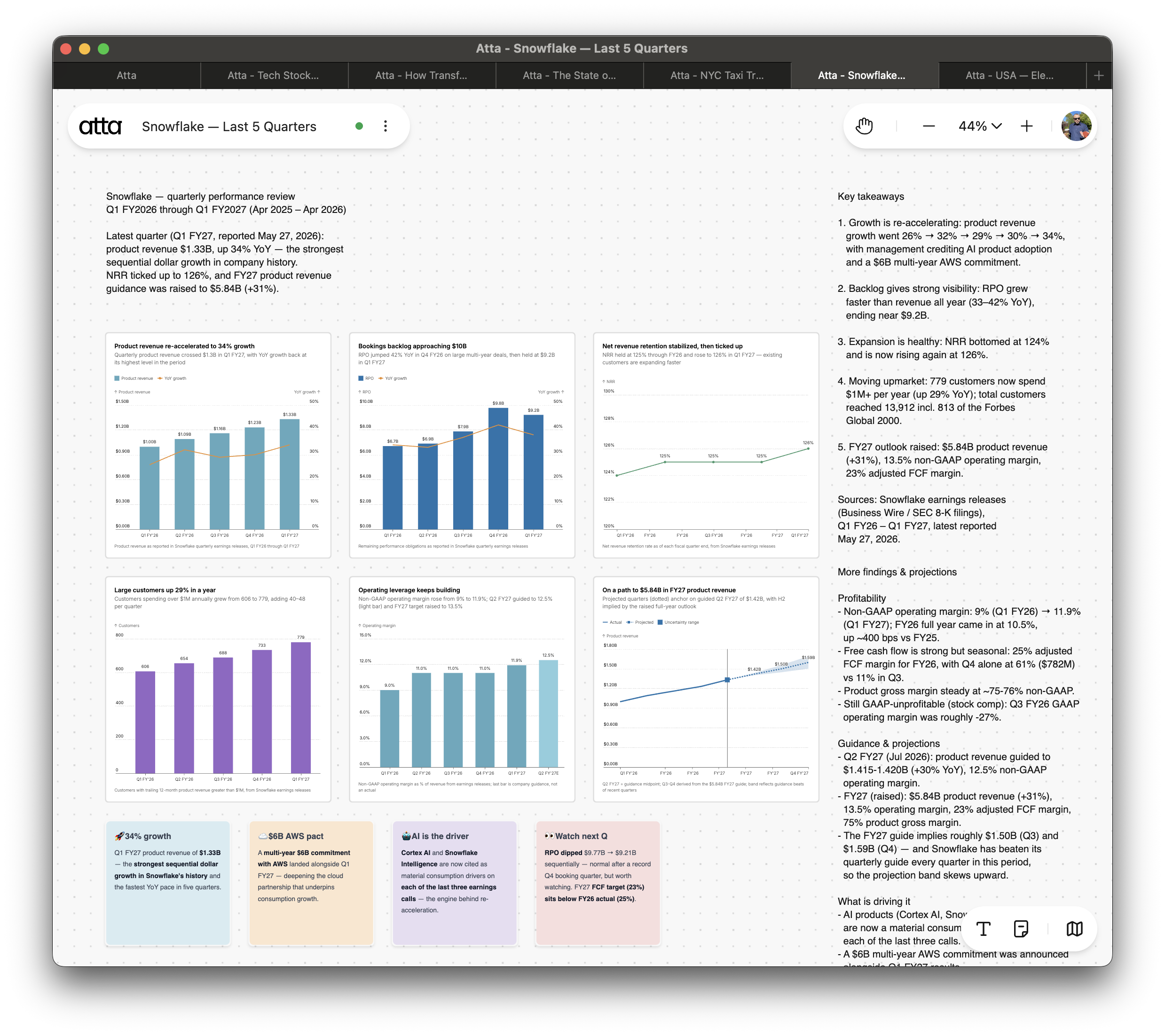The height and width of the screenshot is (1036, 1165).
Task: Click Guidance & projections heading
Action: (889, 744)
